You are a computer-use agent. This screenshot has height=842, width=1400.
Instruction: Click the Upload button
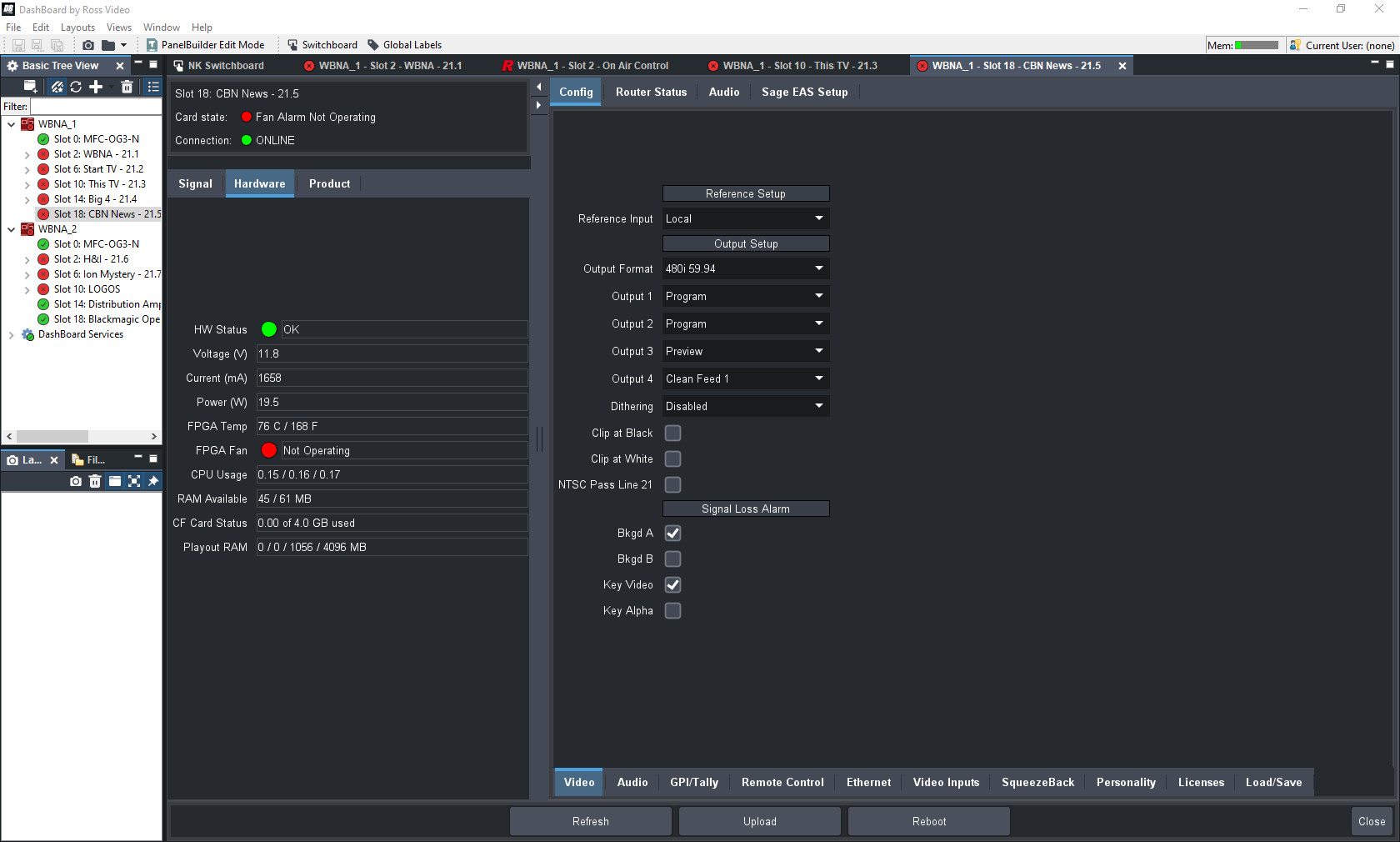(x=760, y=821)
